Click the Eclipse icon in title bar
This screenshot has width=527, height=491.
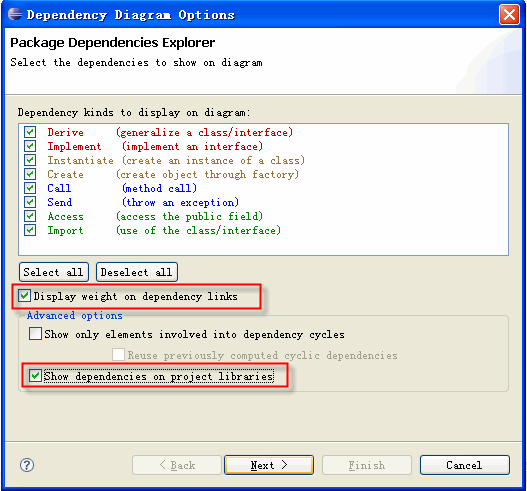click(x=15, y=14)
